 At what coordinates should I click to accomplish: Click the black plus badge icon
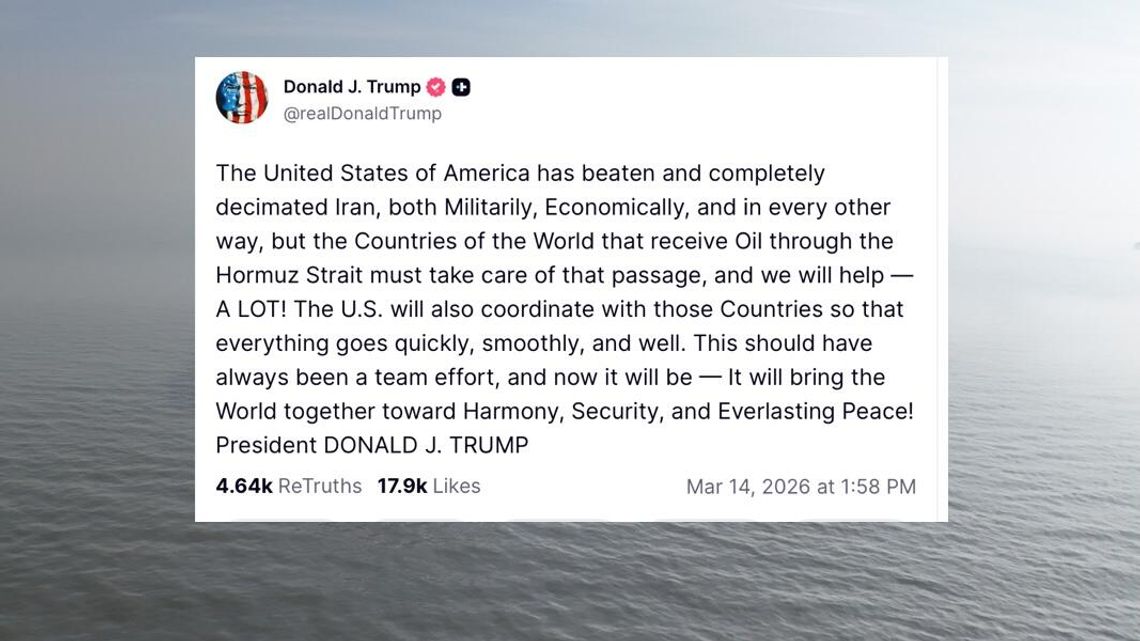461,87
